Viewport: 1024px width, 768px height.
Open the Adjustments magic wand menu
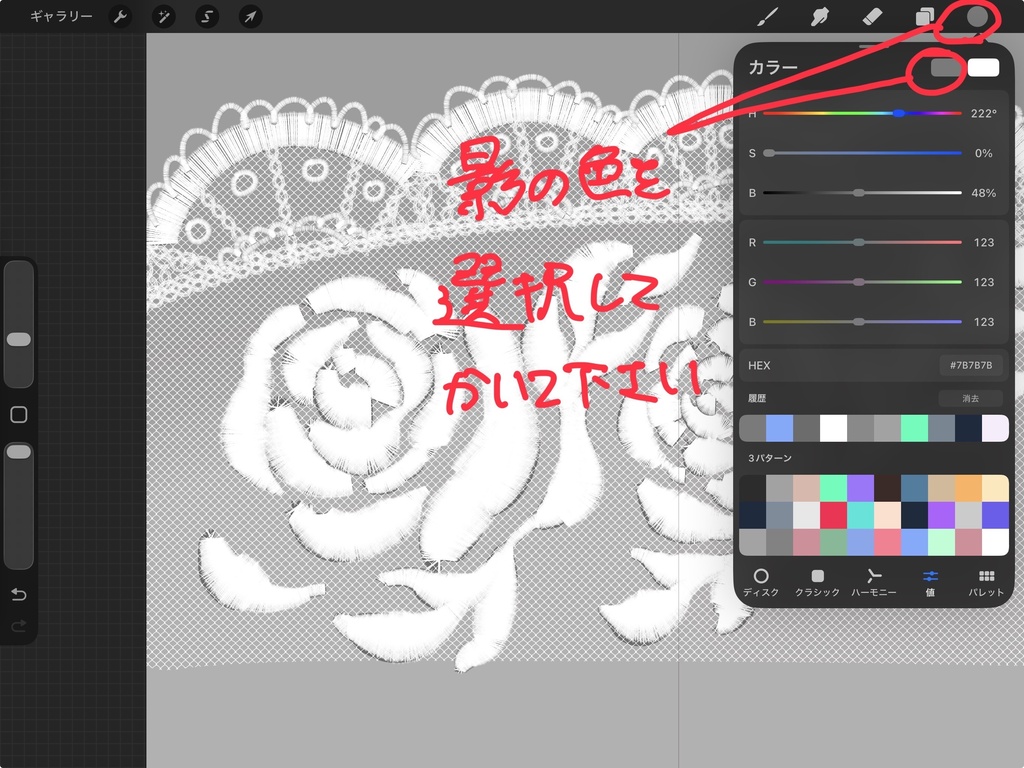point(163,16)
